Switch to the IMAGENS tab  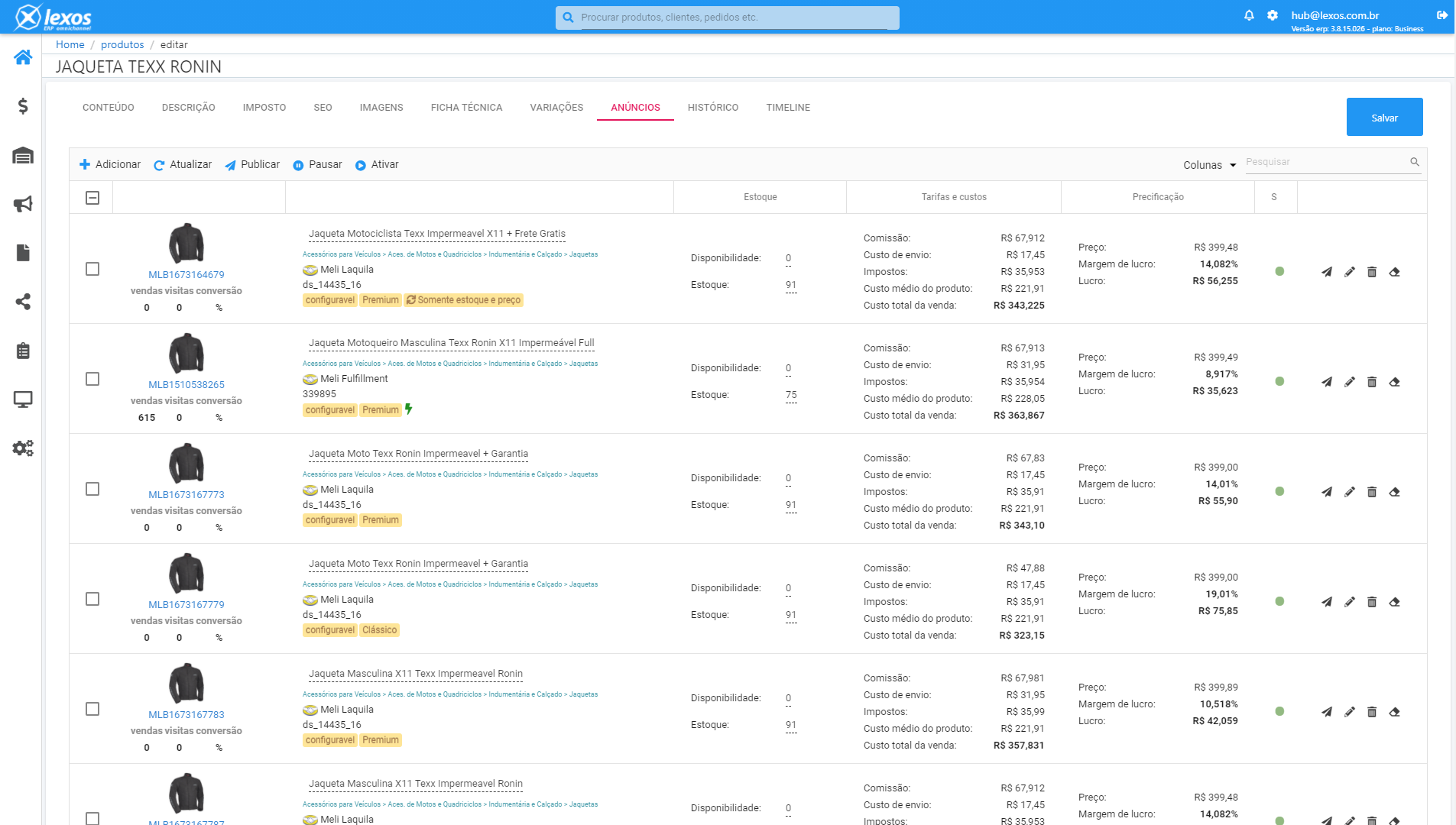pos(381,108)
